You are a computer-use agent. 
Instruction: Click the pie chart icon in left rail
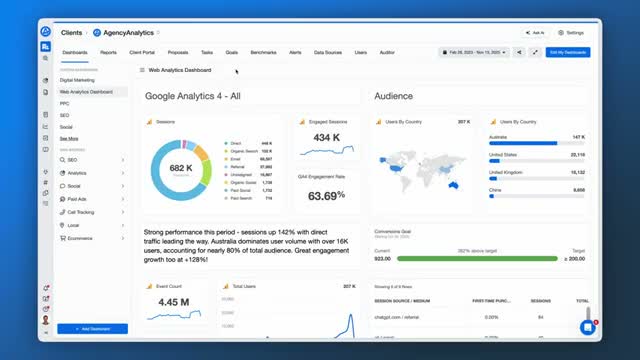(46, 80)
